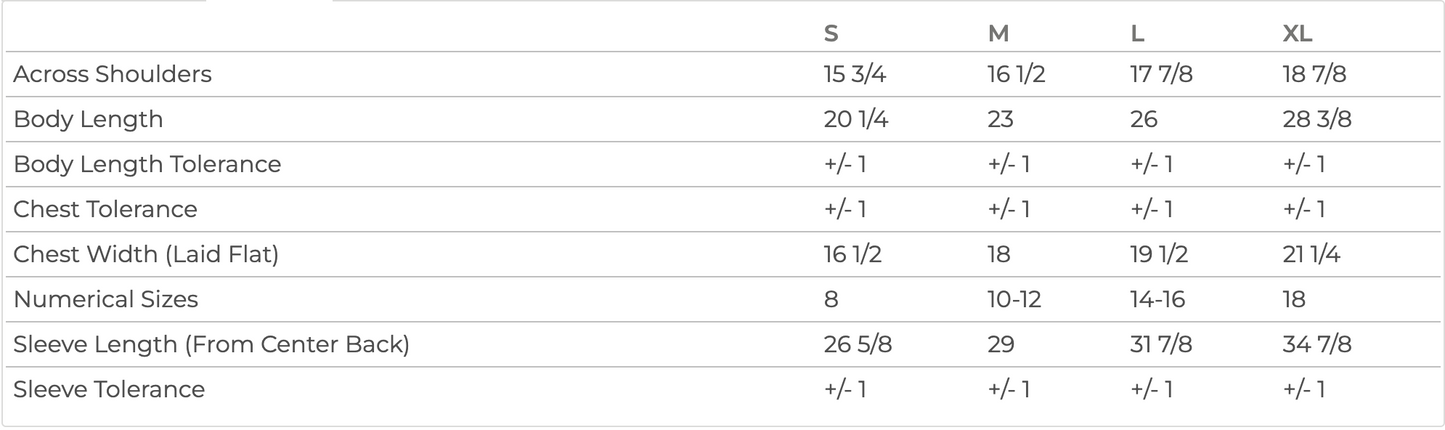Viewport: 1445px width, 430px height.
Task: Select the 20 1/4 body length value
Action: click(x=855, y=119)
